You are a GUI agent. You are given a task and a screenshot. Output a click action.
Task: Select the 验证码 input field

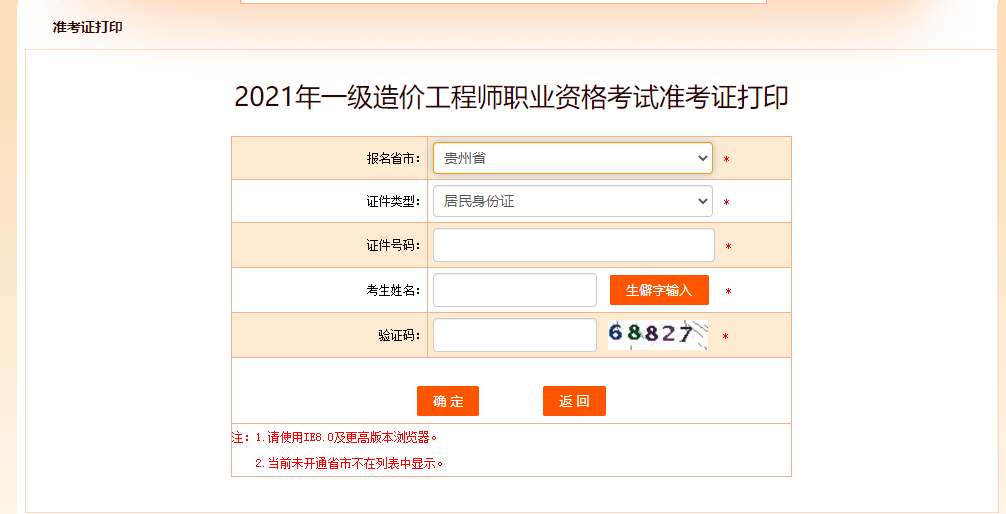pos(514,335)
